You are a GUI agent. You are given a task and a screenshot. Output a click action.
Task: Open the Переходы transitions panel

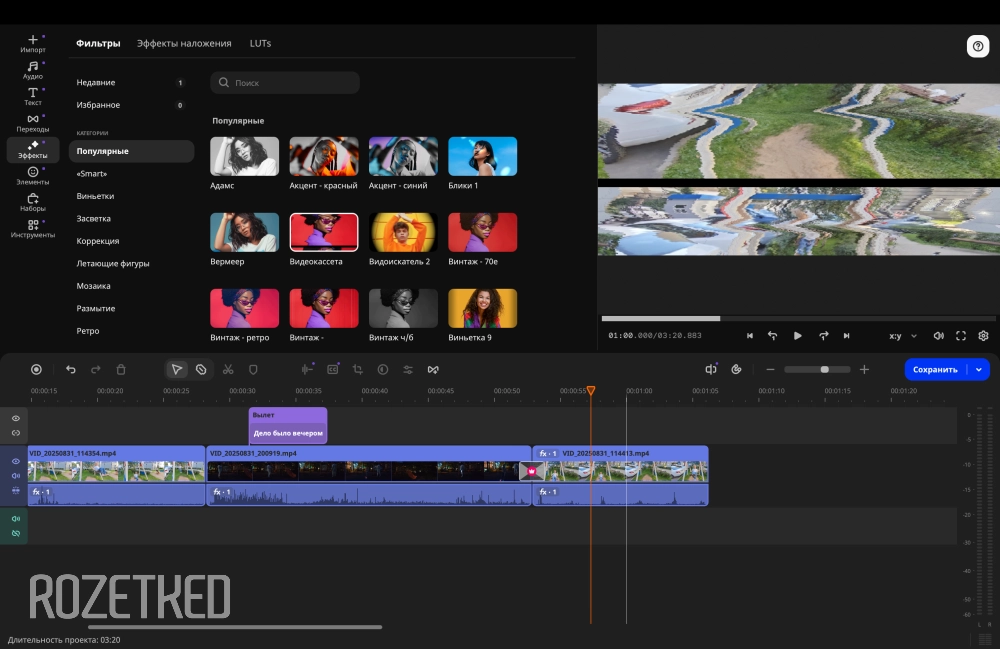coord(33,123)
